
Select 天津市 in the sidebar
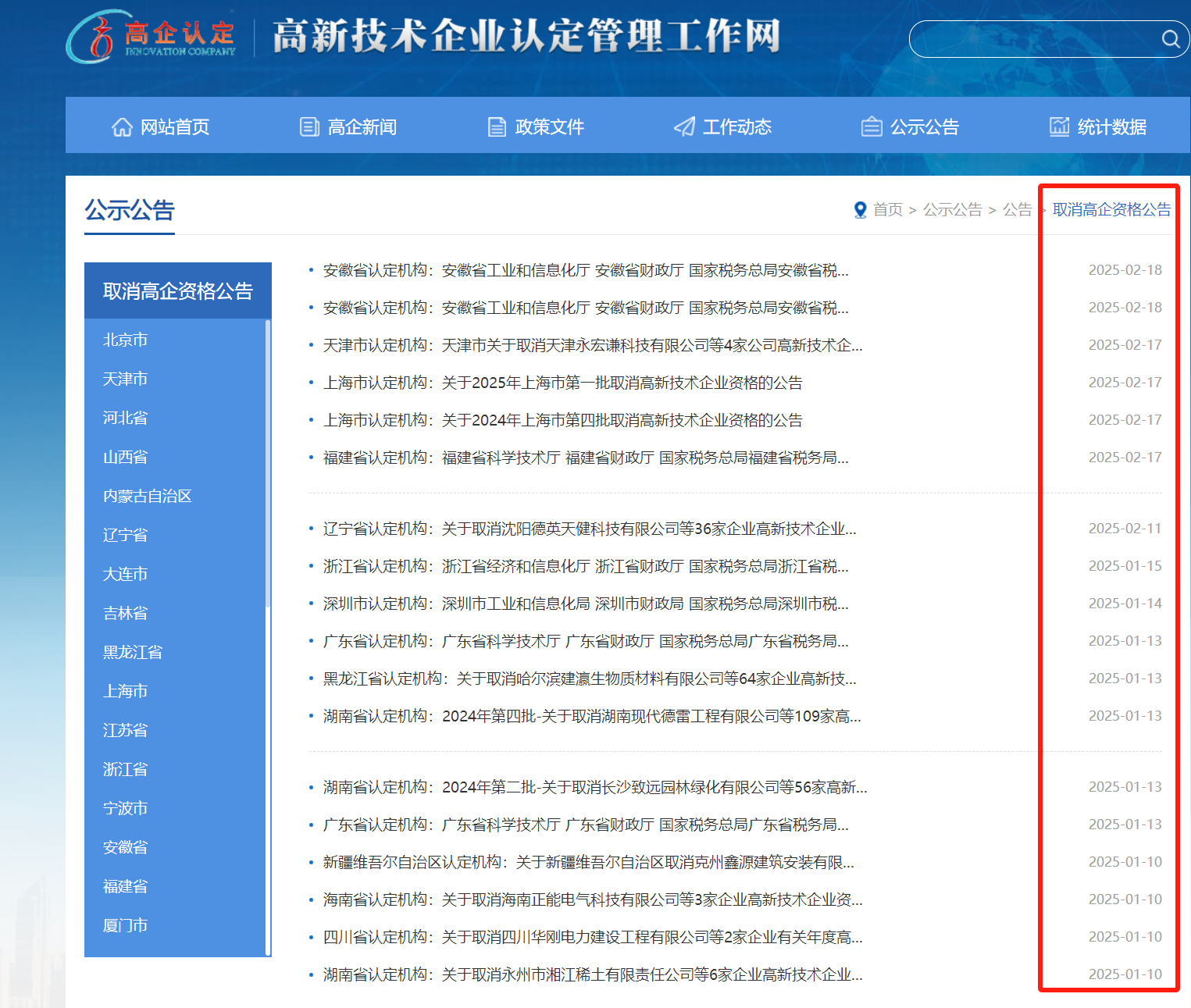[126, 379]
